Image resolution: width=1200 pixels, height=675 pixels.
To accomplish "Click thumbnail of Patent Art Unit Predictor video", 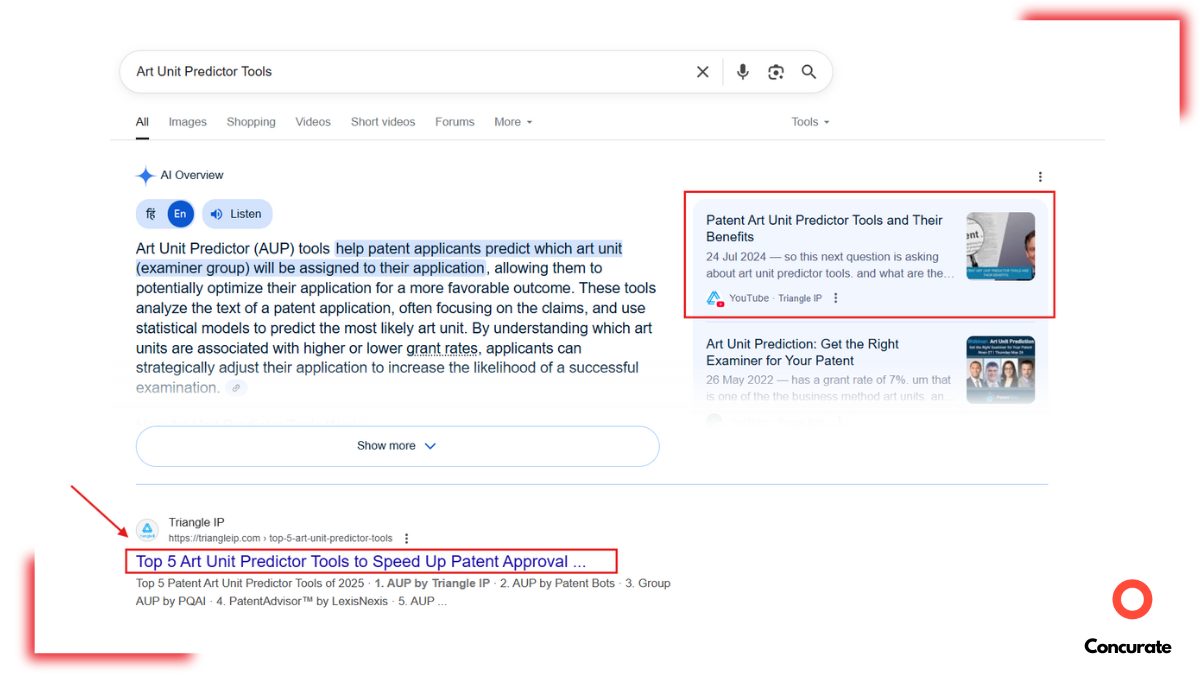I will (1000, 246).
